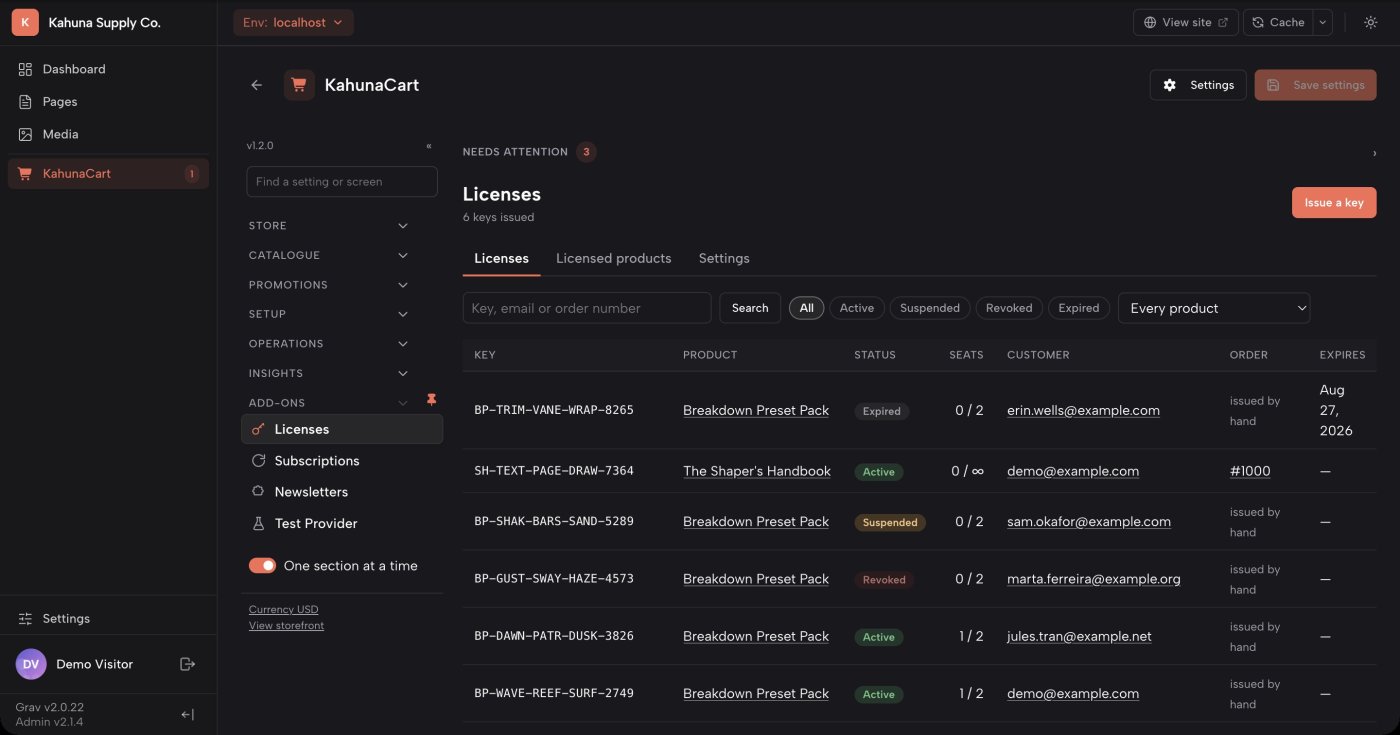Click the theme brightness sun icon
Image resolution: width=1400 pixels, height=735 pixels.
(1370, 22)
